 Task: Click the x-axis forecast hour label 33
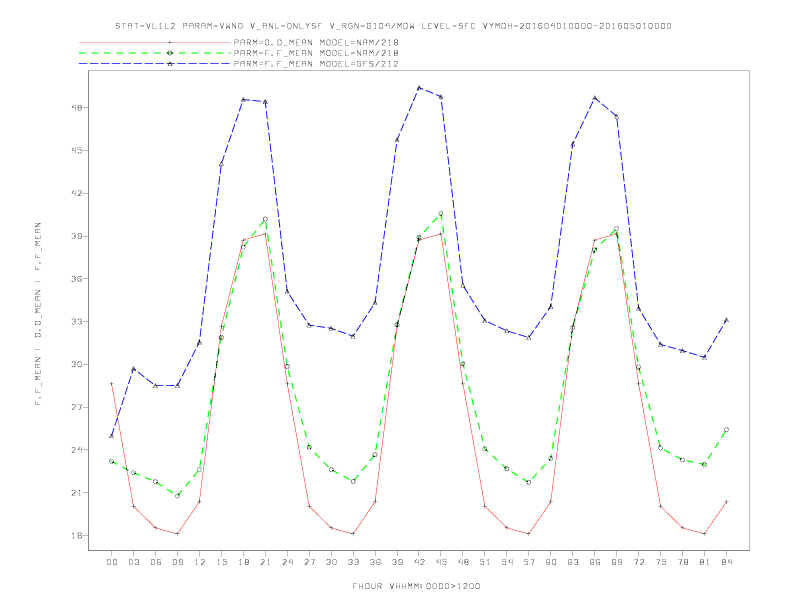tap(353, 562)
